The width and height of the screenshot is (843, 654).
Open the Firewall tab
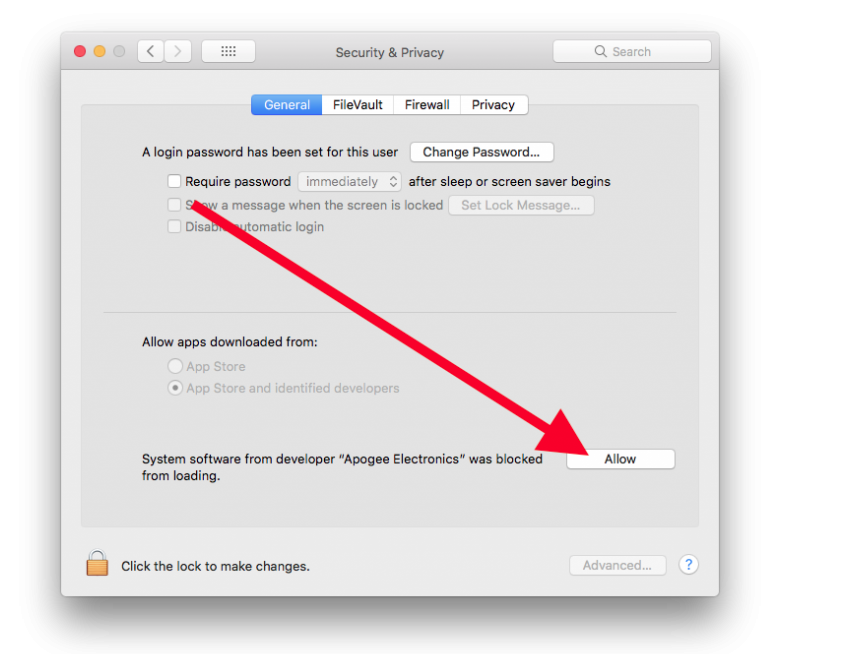(427, 105)
